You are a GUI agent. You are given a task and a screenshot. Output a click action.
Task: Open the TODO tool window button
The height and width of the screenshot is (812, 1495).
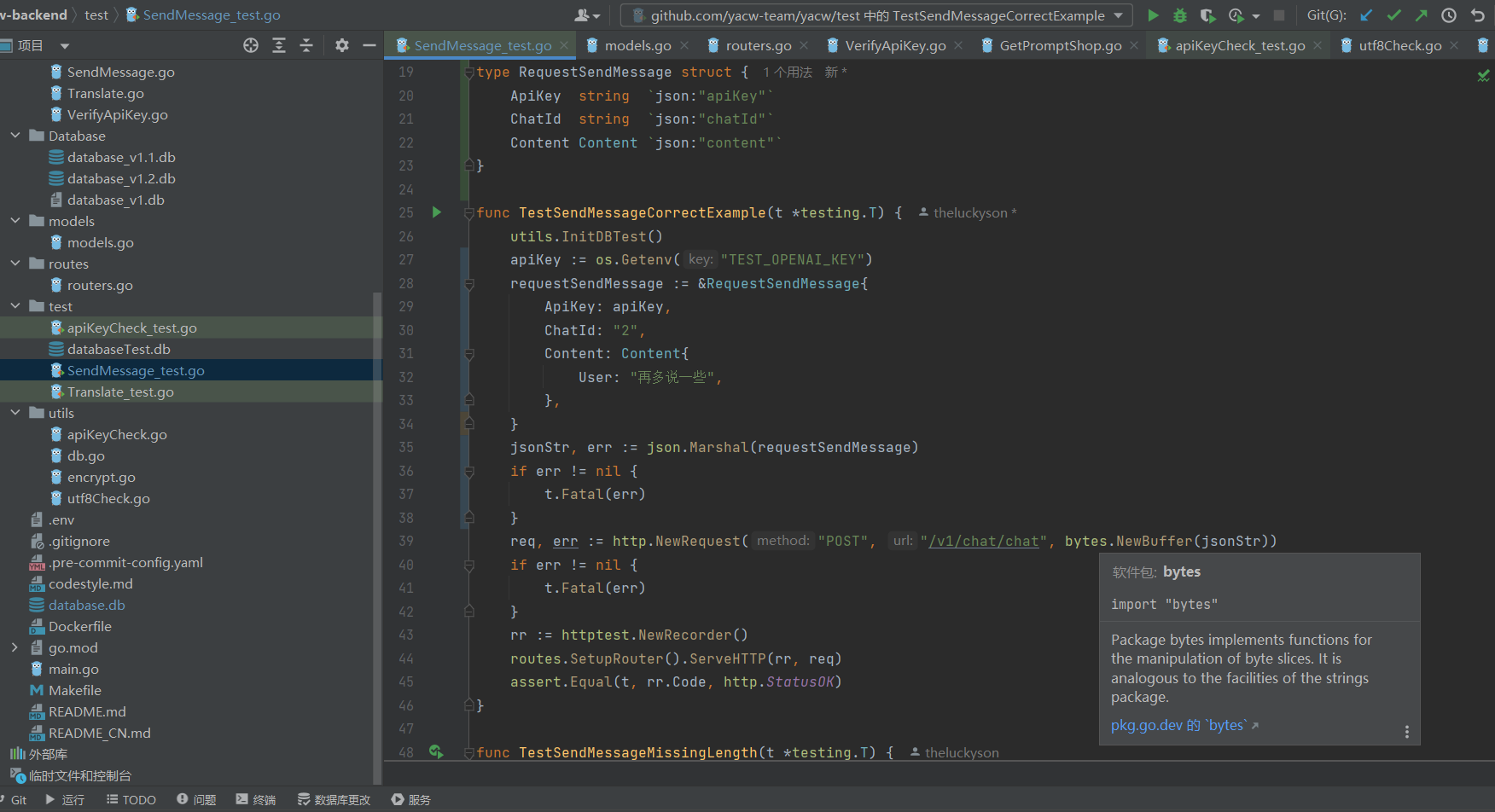(131, 799)
